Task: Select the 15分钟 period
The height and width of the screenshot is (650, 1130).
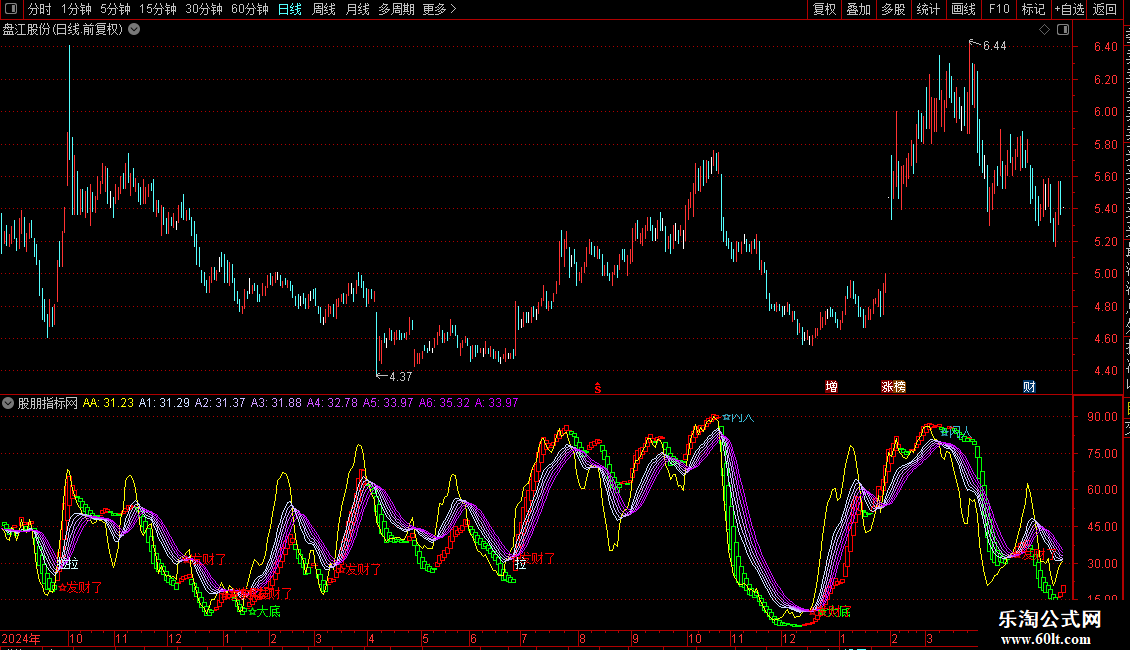Action: tap(157, 9)
